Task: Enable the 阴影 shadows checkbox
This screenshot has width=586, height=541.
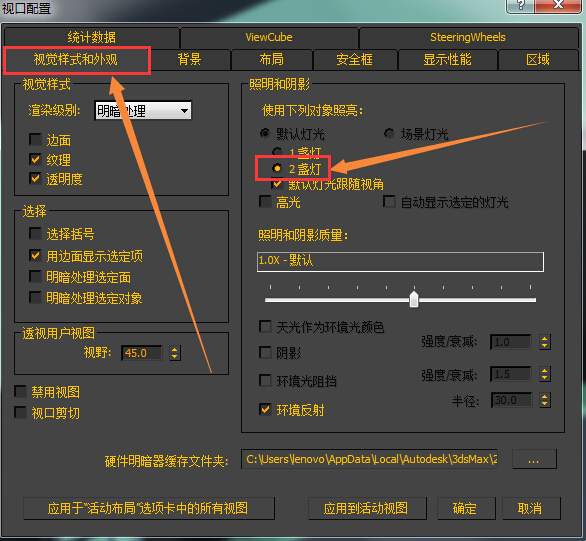Action: [x=265, y=352]
